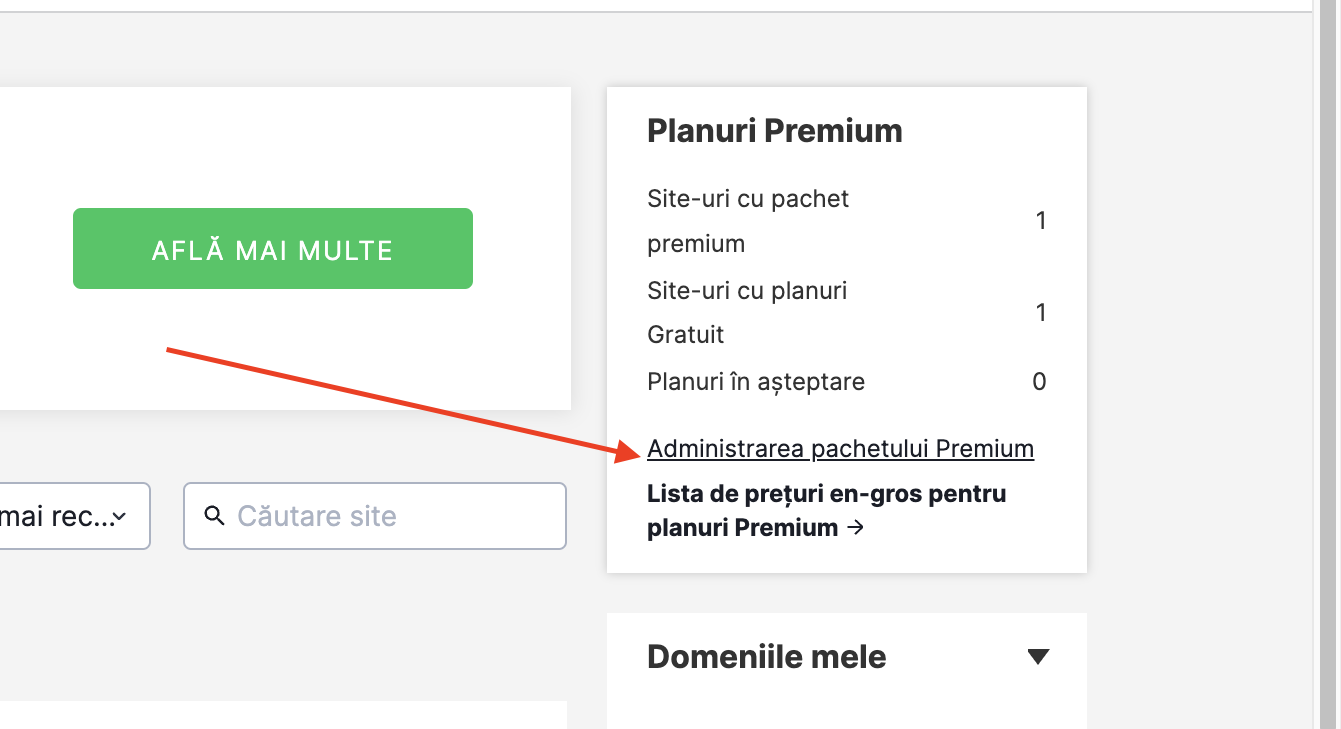Click the chevron in sort dropdown
Viewport: 1341px width, 729px height.
(120, 517)
